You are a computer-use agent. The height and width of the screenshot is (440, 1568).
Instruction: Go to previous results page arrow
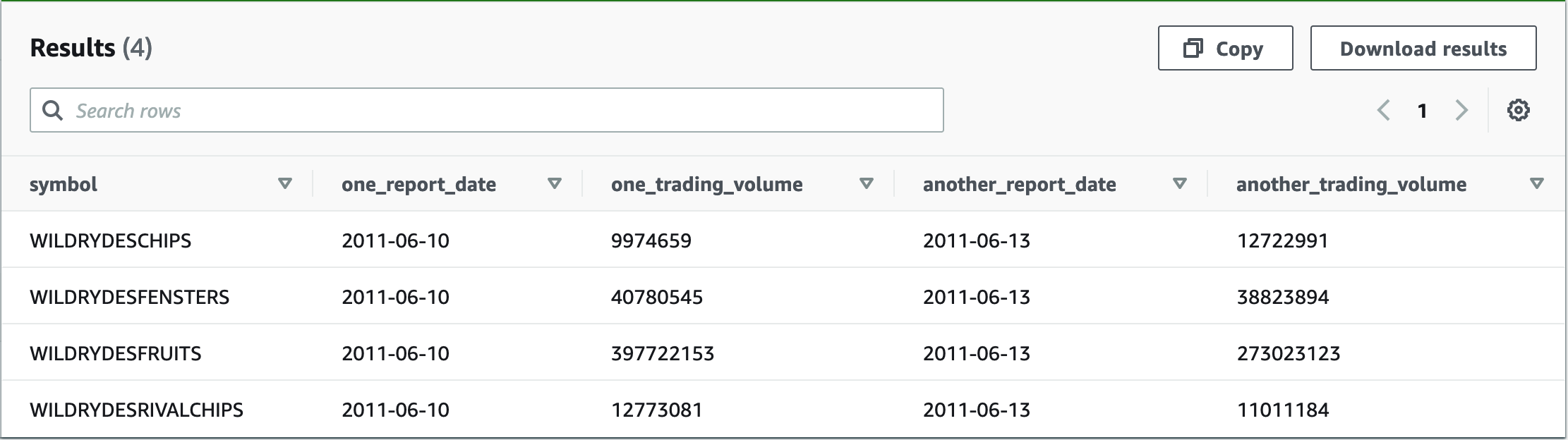pos(1384,111)
